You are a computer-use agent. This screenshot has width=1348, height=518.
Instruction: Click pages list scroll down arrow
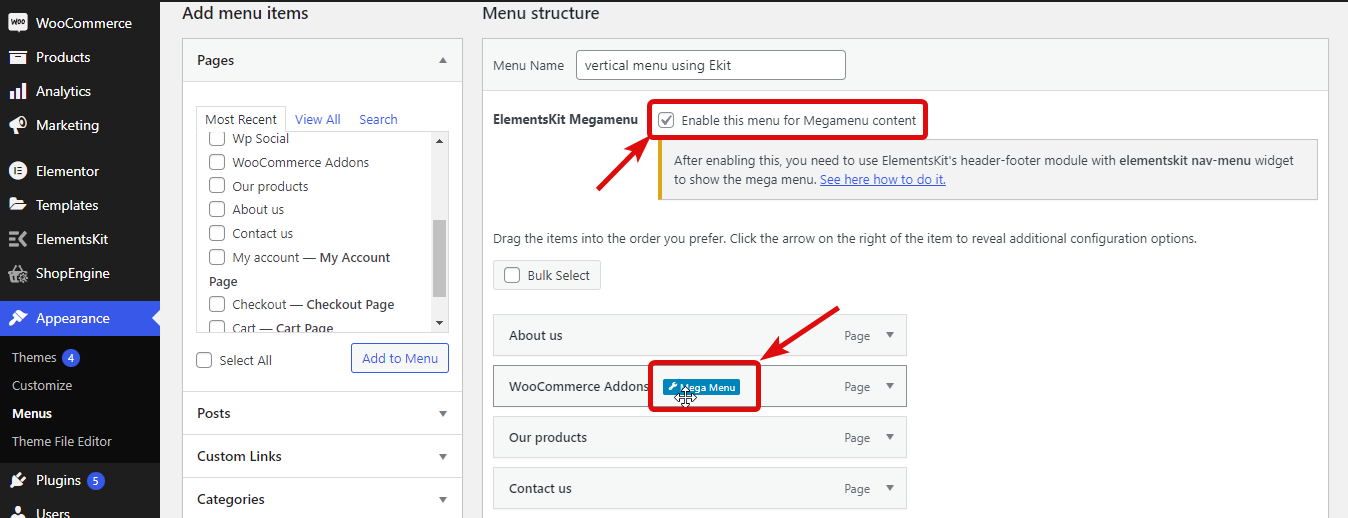click(x=439, y=323)
